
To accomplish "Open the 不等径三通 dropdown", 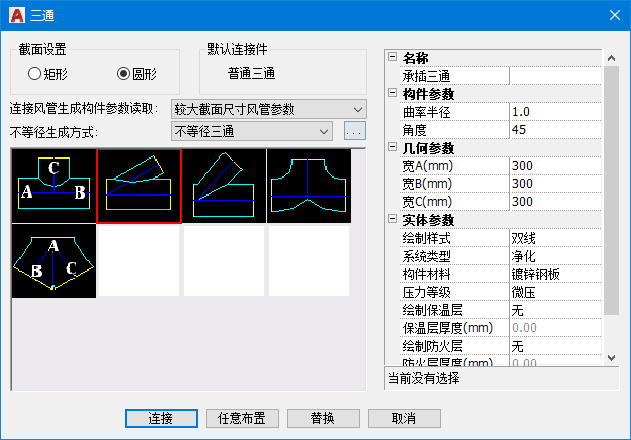I will tap(252, 131).
